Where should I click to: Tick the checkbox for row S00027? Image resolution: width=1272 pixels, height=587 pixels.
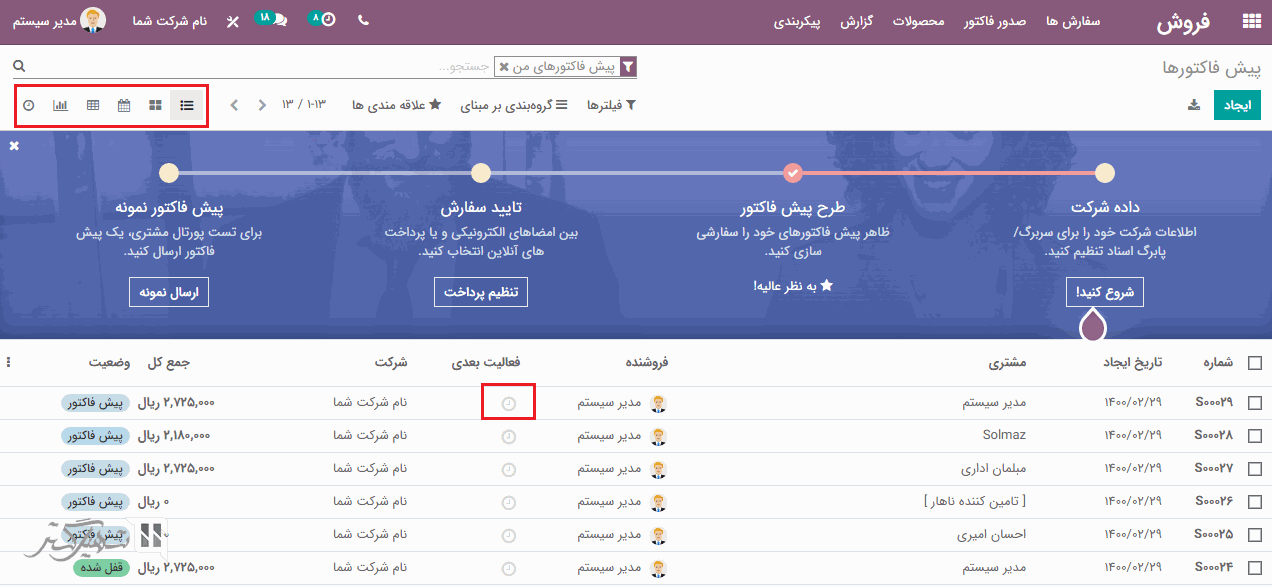1254,468
